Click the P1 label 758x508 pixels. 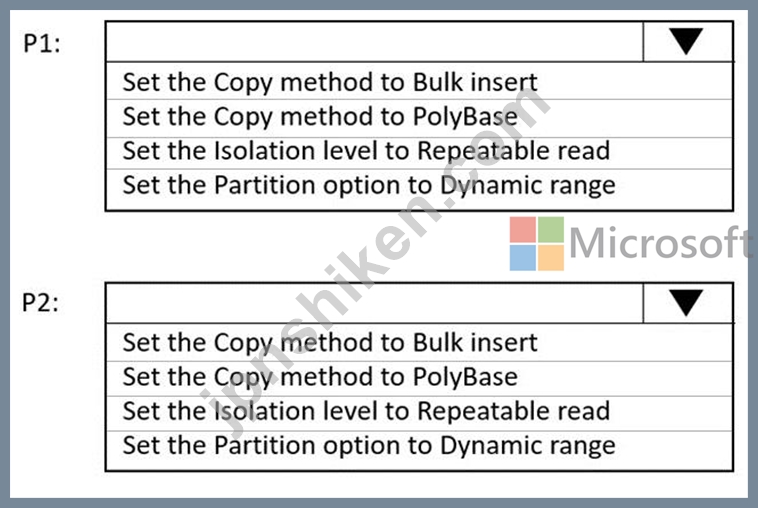[42, 44]
